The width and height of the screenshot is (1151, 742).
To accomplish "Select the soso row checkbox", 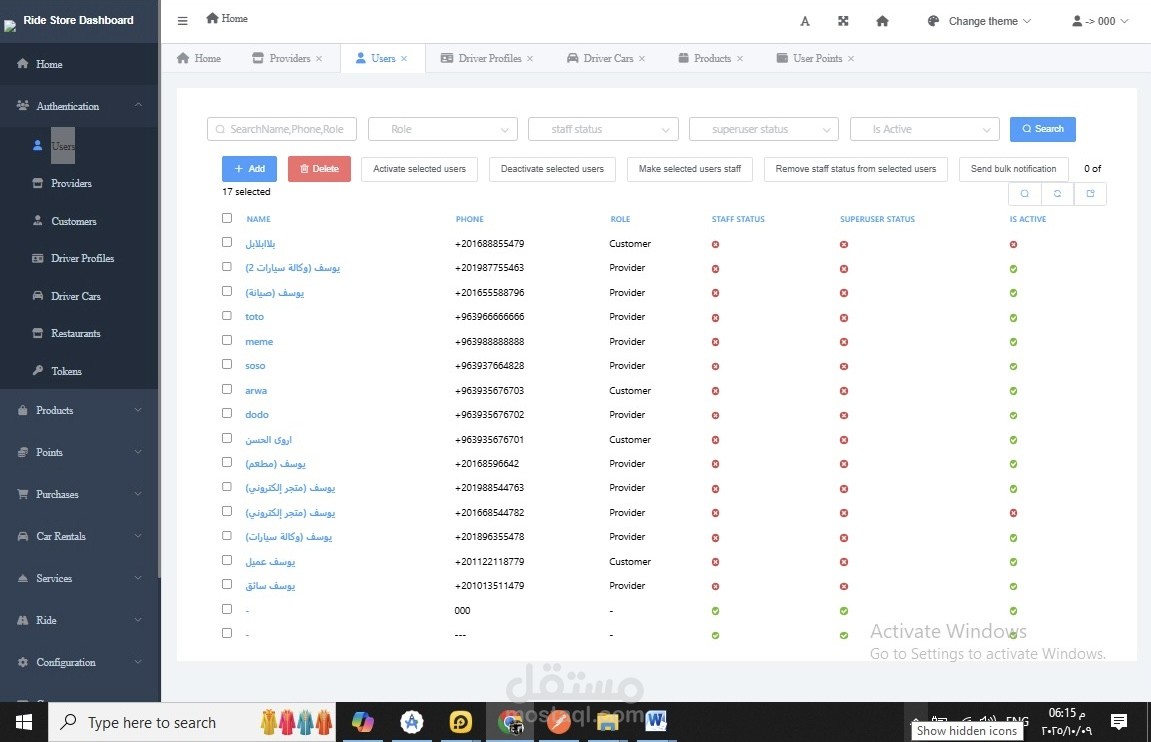I will click(227, 365).
